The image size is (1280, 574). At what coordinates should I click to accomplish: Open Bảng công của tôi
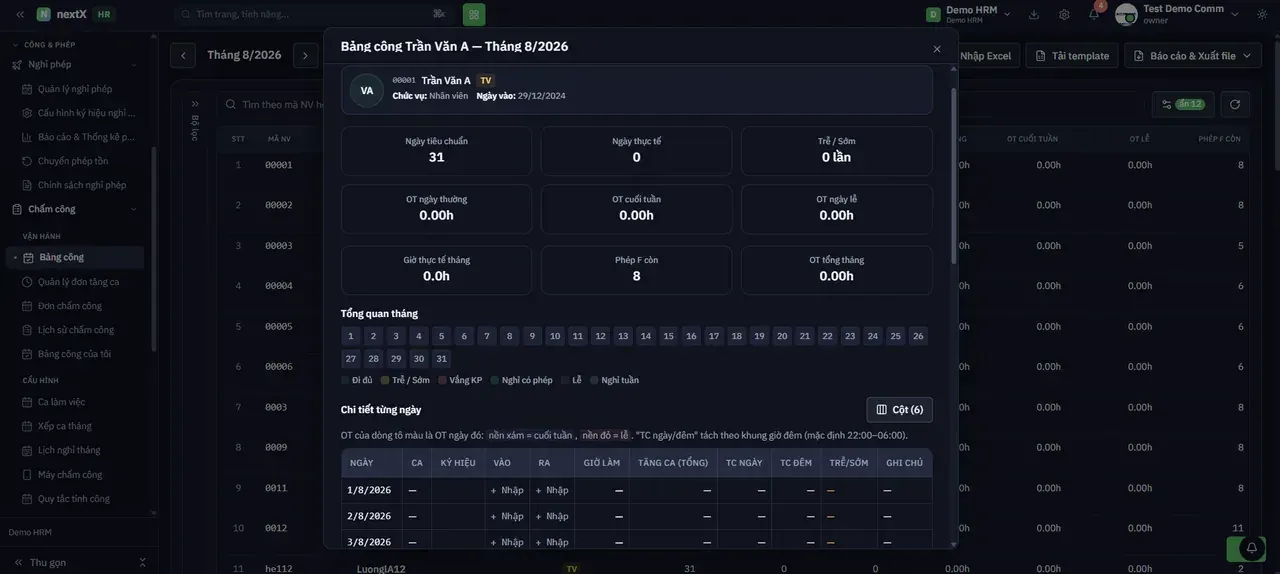[75, 354]
